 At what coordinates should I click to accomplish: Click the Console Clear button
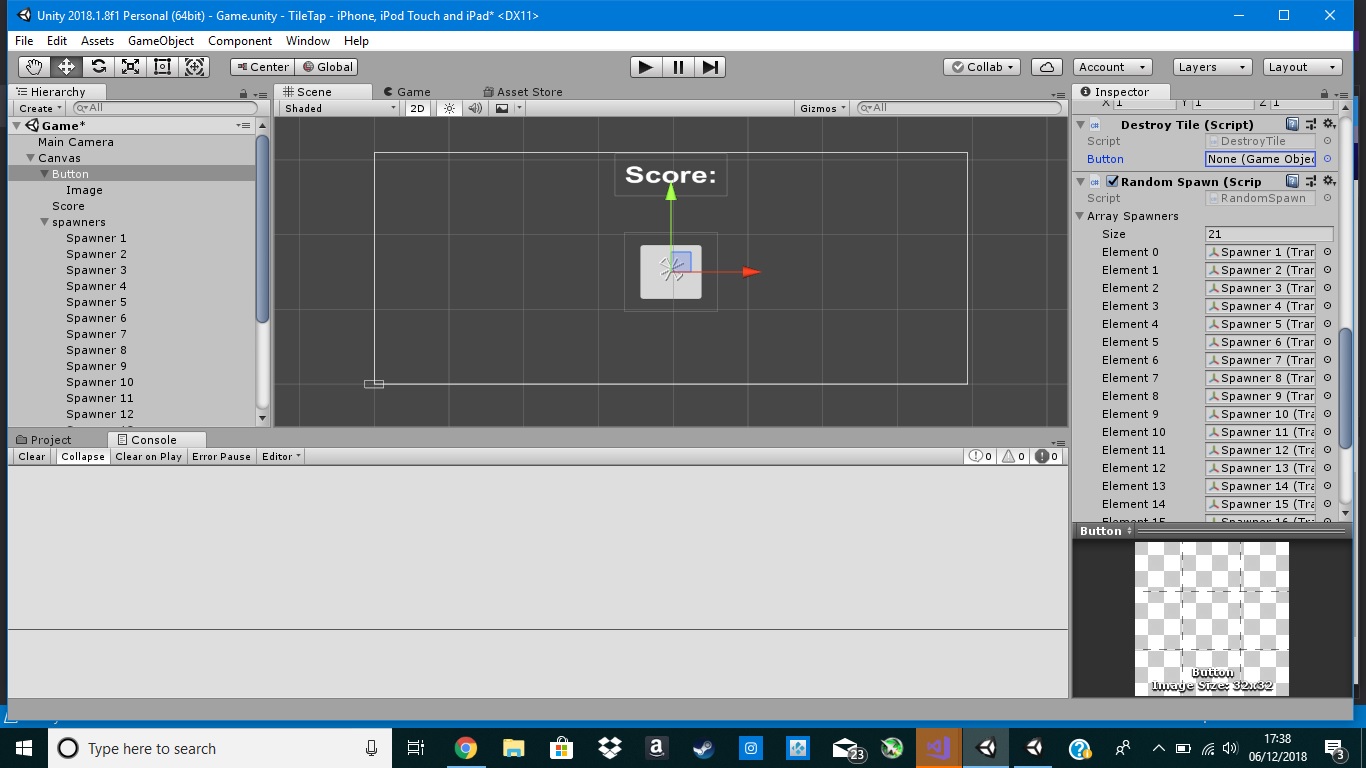(x=32, y=456)
